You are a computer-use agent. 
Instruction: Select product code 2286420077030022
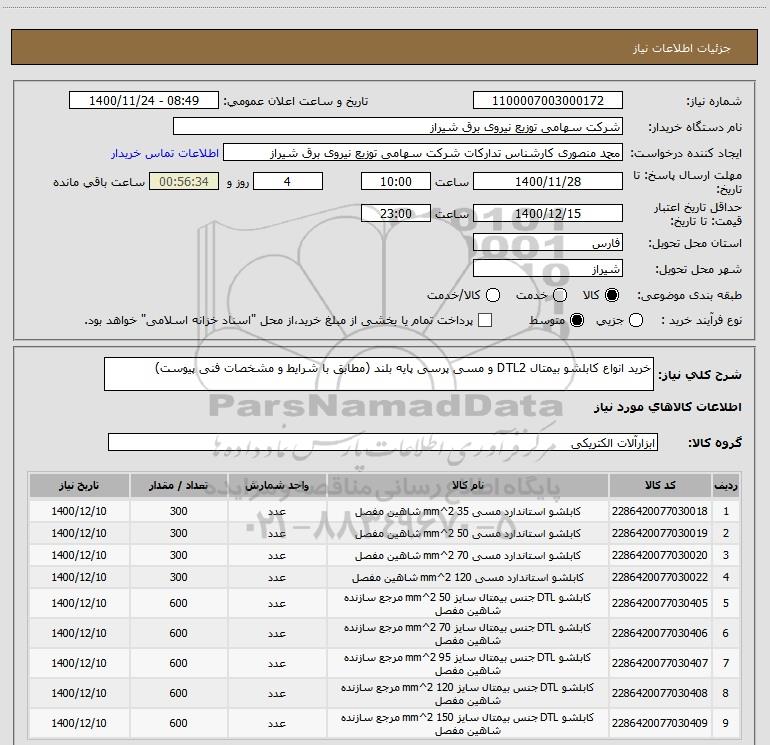click(660, 577)
